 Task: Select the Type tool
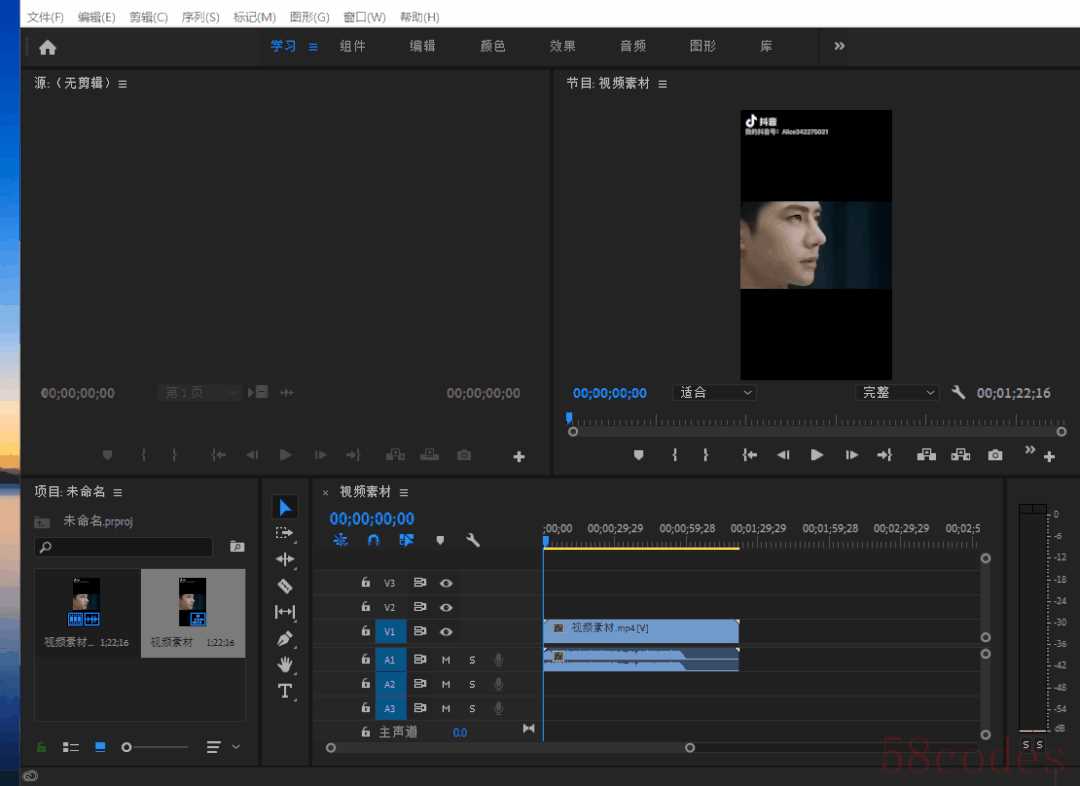pos(284,690)
